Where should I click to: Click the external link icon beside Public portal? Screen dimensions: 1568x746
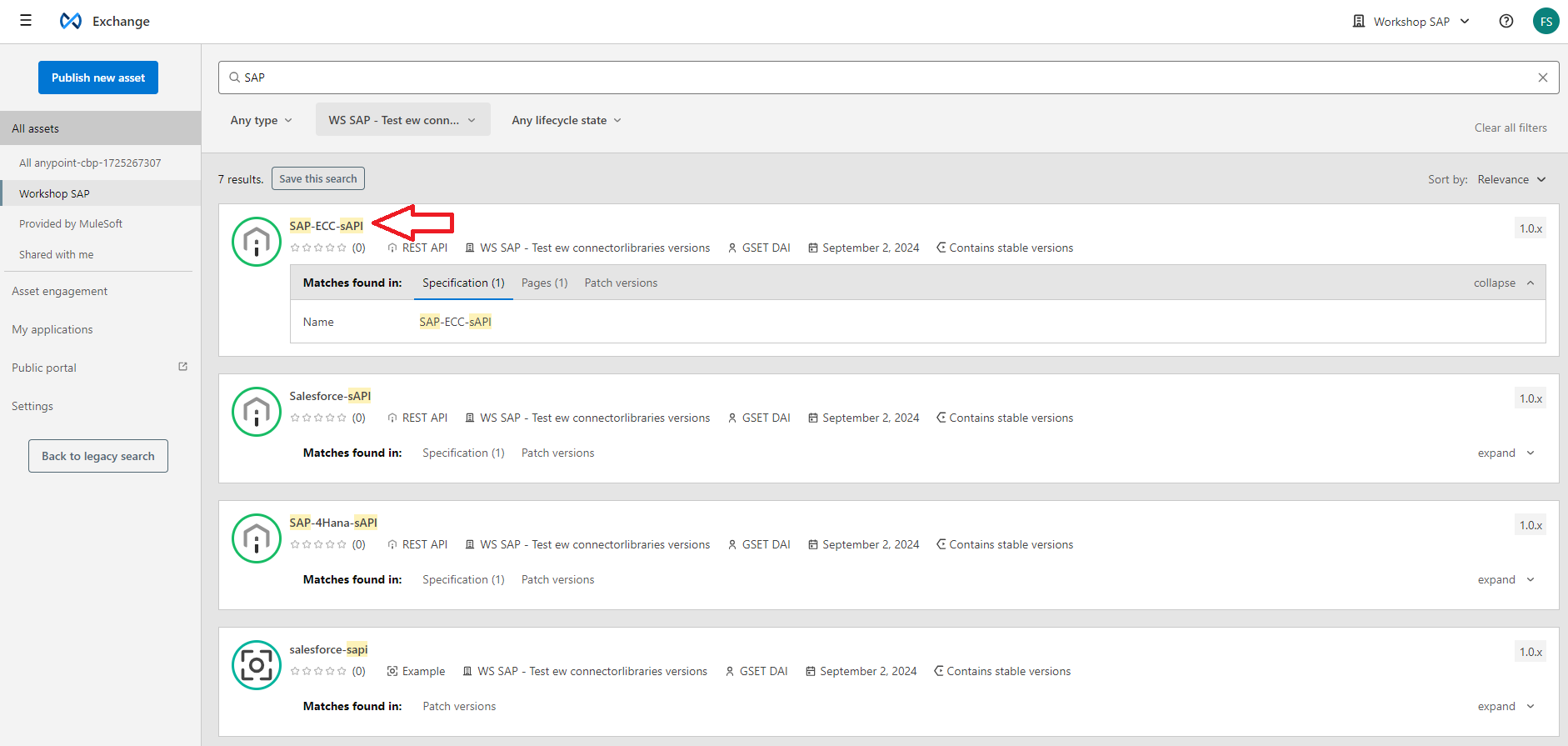[183, 367]
